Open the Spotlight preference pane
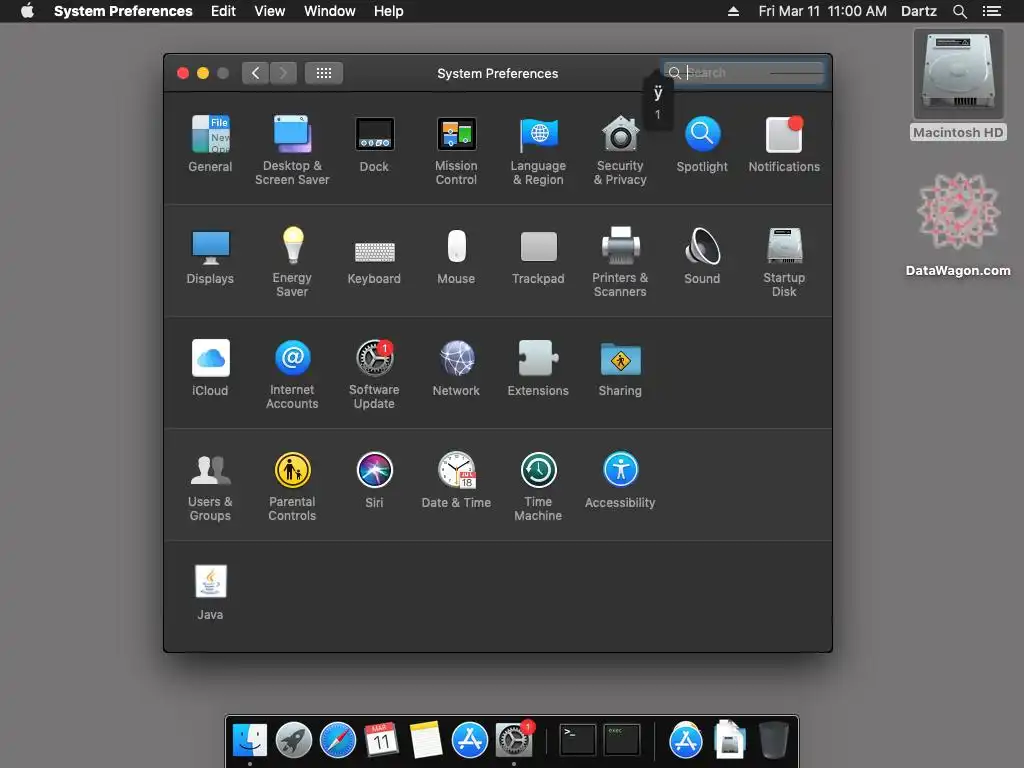Viewport: 1024px width, 768px height. (702, 144)
